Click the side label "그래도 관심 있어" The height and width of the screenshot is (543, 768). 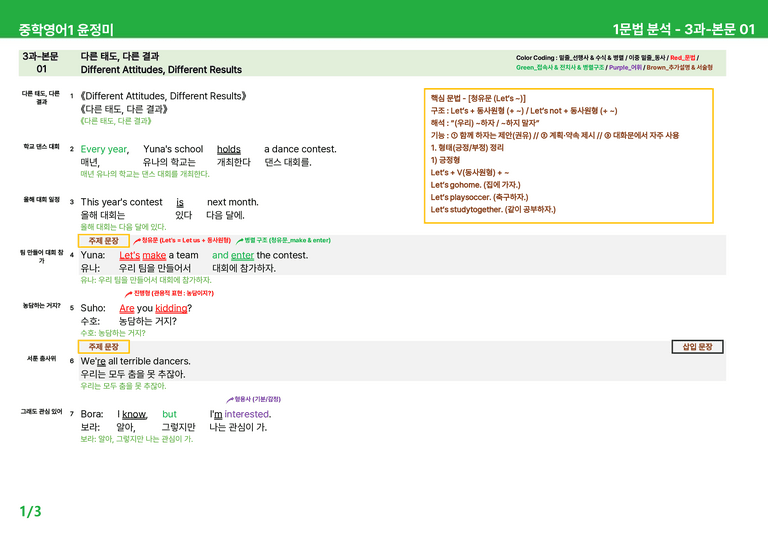[41, 412]
